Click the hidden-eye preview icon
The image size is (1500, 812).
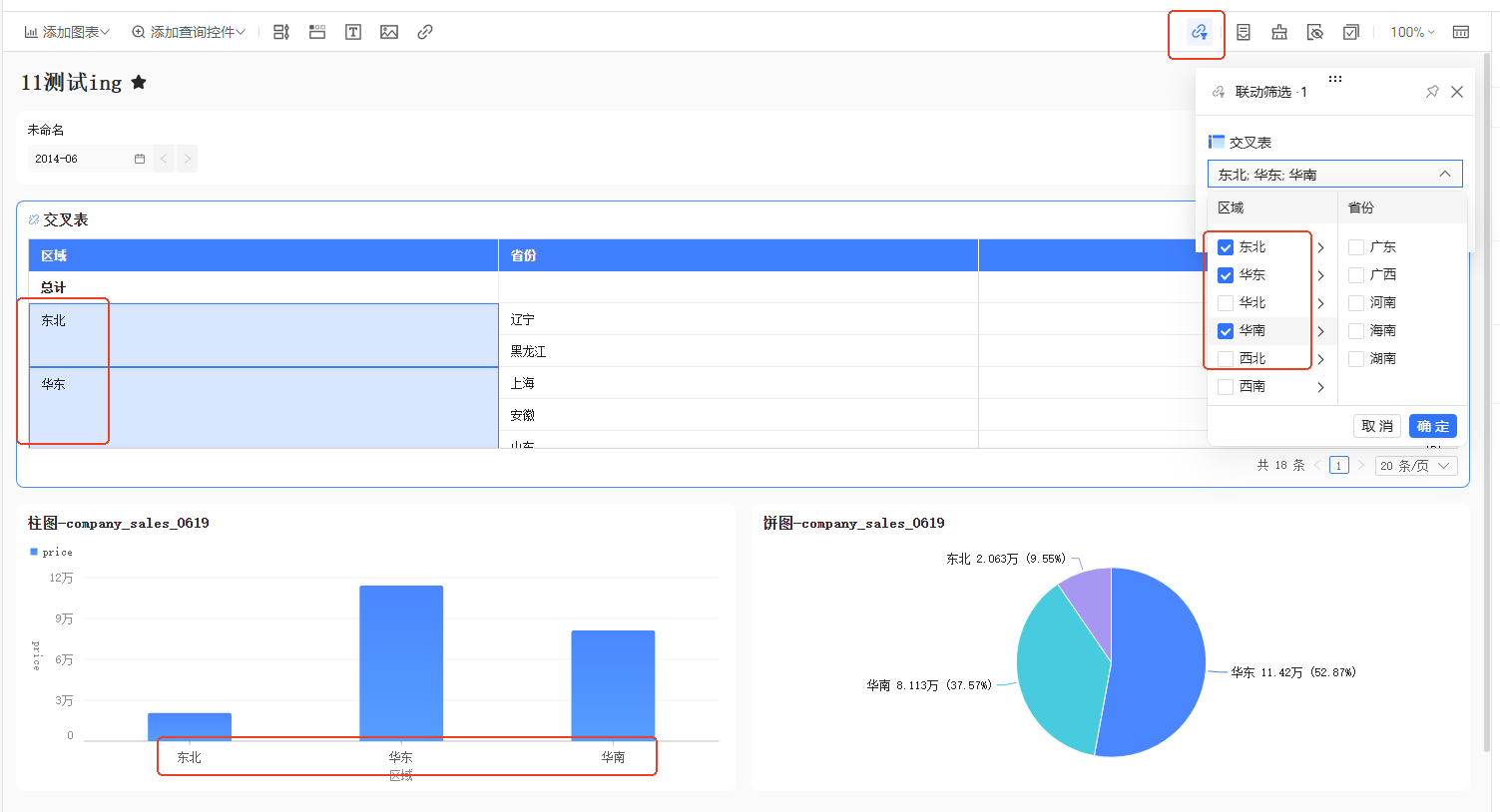1315,32
